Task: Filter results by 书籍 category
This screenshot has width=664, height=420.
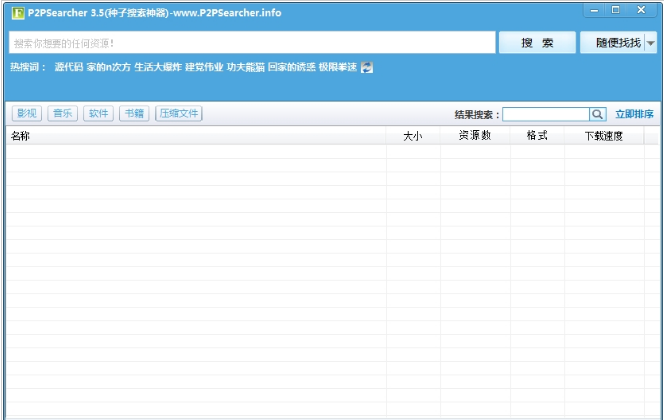Action: tap(134, 113)
